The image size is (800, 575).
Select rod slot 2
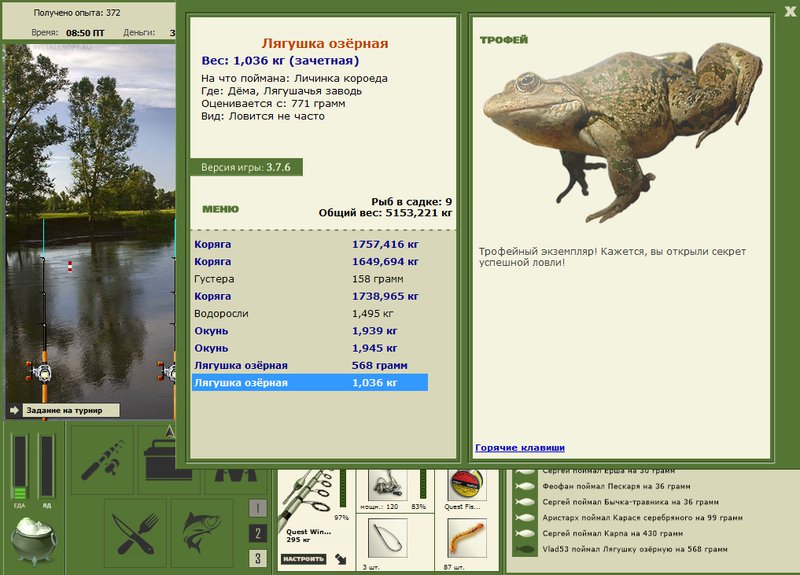tap(258, 533)
